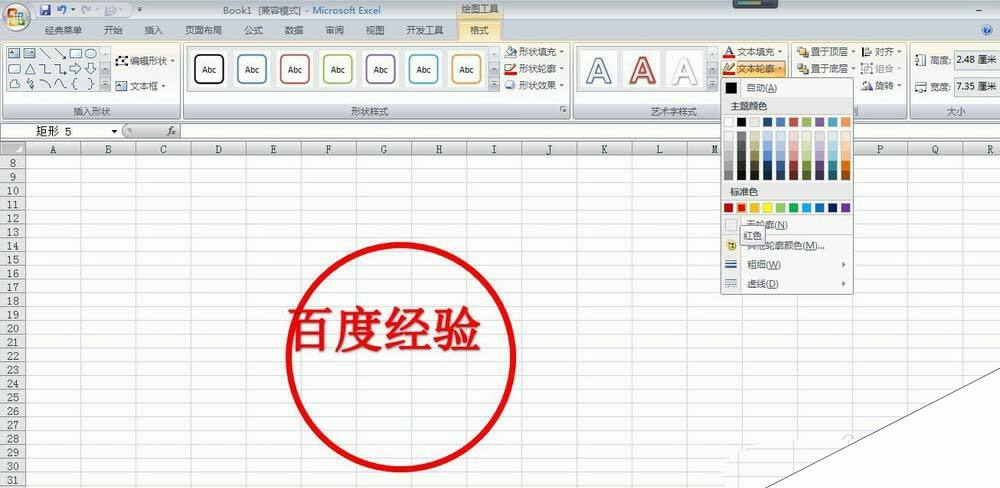Select the right brace shape
This screenshot has width=1000, height=488.
tap(91, 84)
